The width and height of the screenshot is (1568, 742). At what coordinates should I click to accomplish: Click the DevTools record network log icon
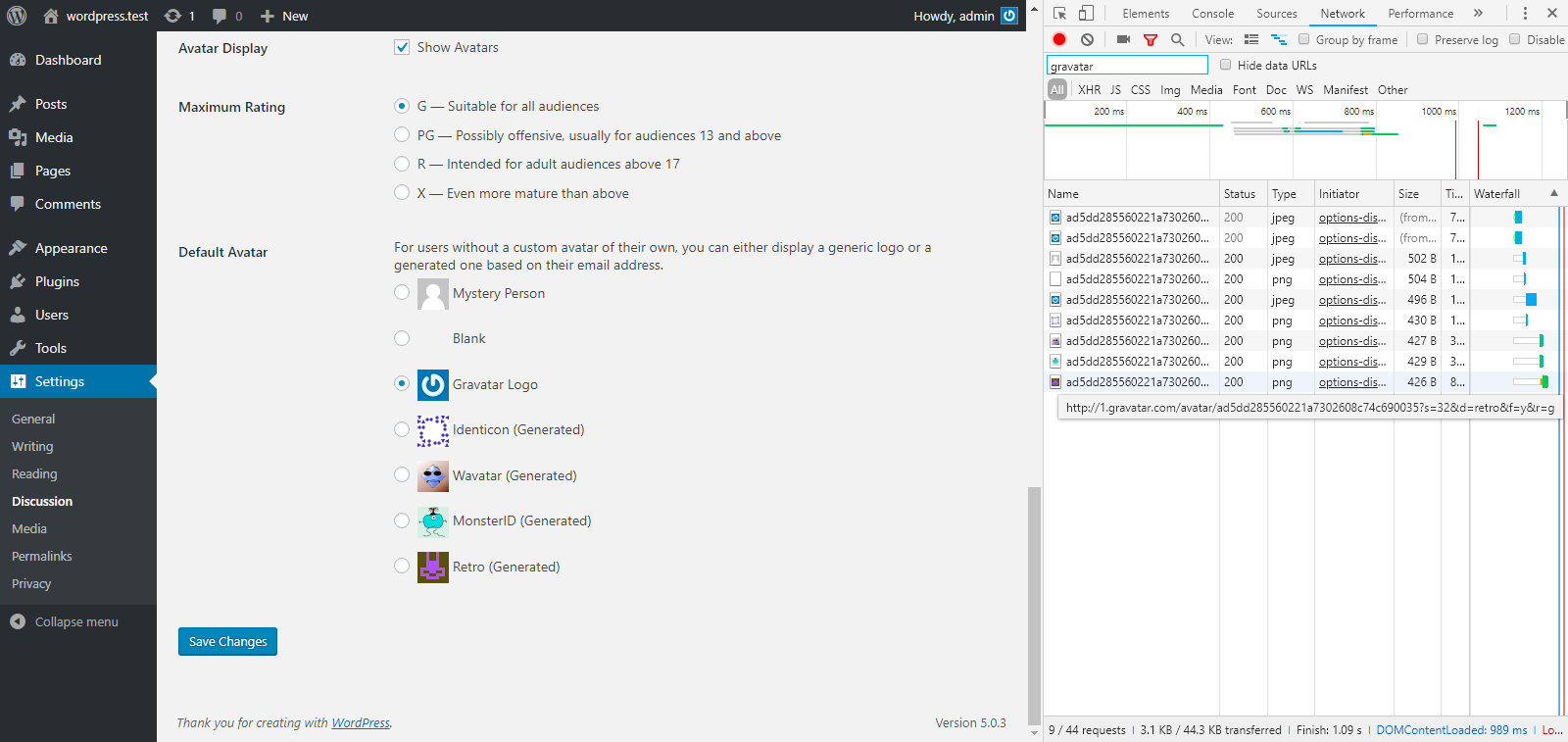point(1059,40)
